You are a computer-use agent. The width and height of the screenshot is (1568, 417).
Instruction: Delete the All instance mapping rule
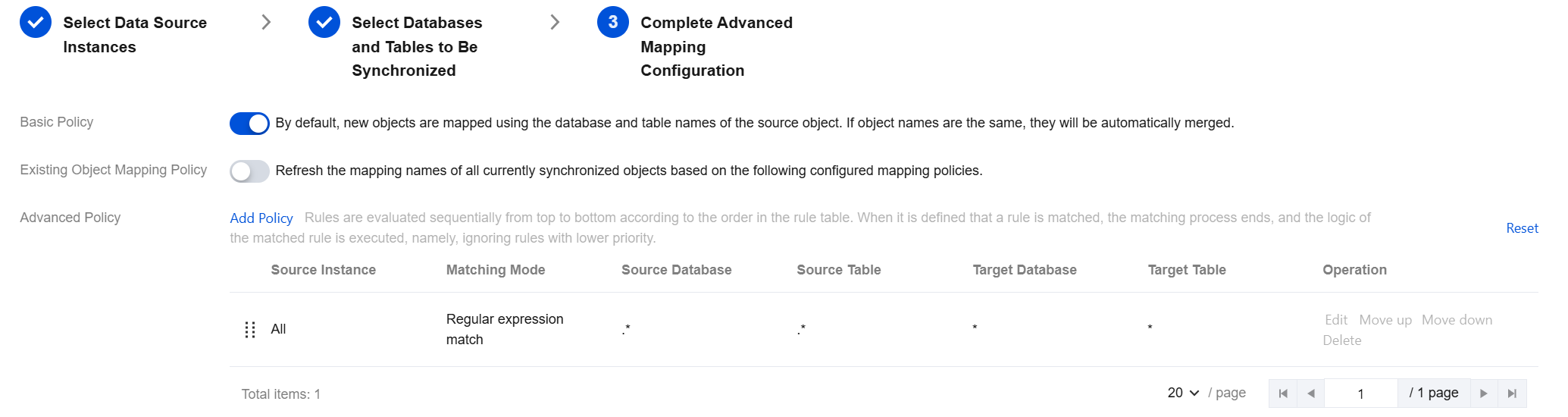1341,340
